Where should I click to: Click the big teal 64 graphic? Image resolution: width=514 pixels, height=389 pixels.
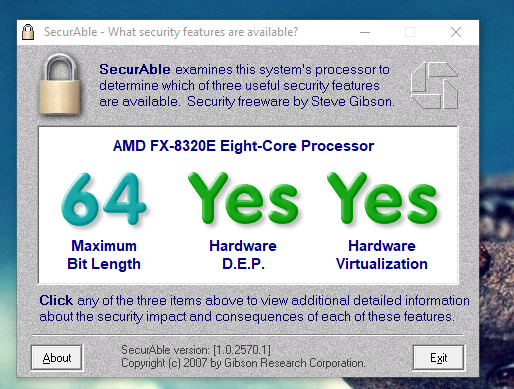tap(104, 199)
